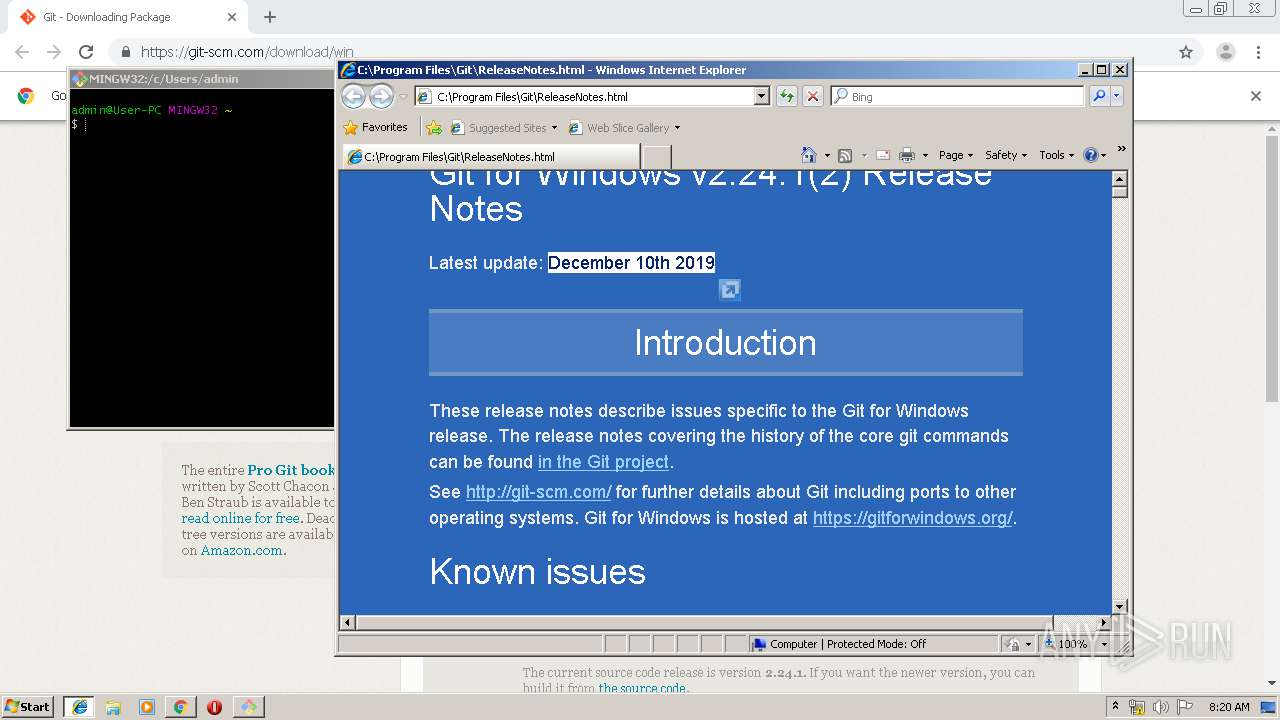Screen dimensions: 1280x720
Task: Open the Chrome three-dot menu
Action: (x=1257, y=52)
